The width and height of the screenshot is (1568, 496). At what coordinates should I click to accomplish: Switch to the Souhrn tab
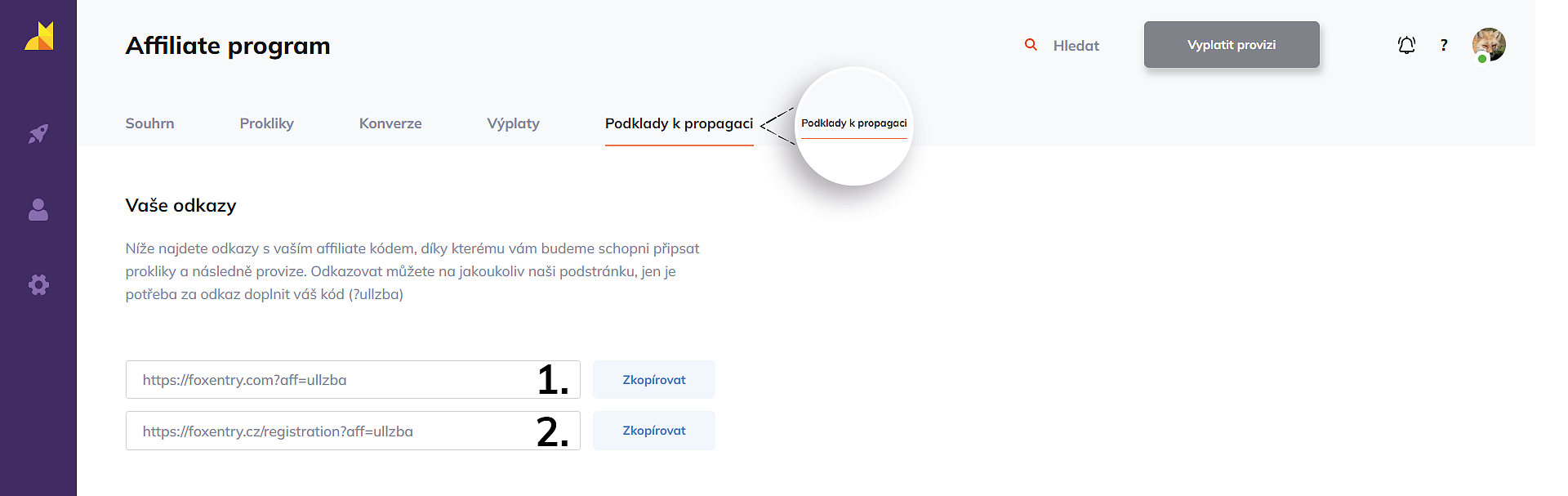(149, 123)
